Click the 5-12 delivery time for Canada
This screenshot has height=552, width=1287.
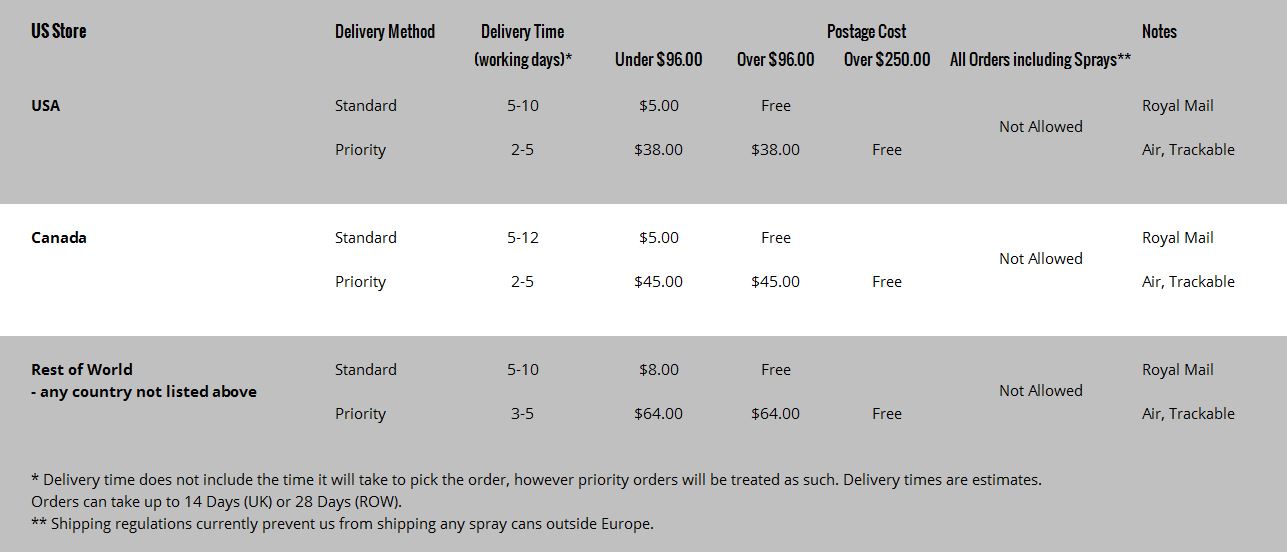(522, 237)
